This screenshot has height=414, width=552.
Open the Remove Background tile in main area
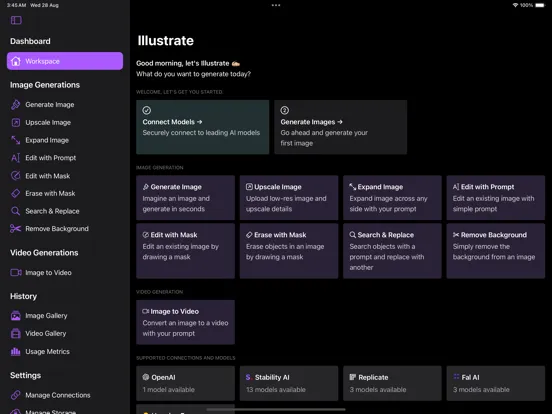pyautogui.click(x=496, y=251)
